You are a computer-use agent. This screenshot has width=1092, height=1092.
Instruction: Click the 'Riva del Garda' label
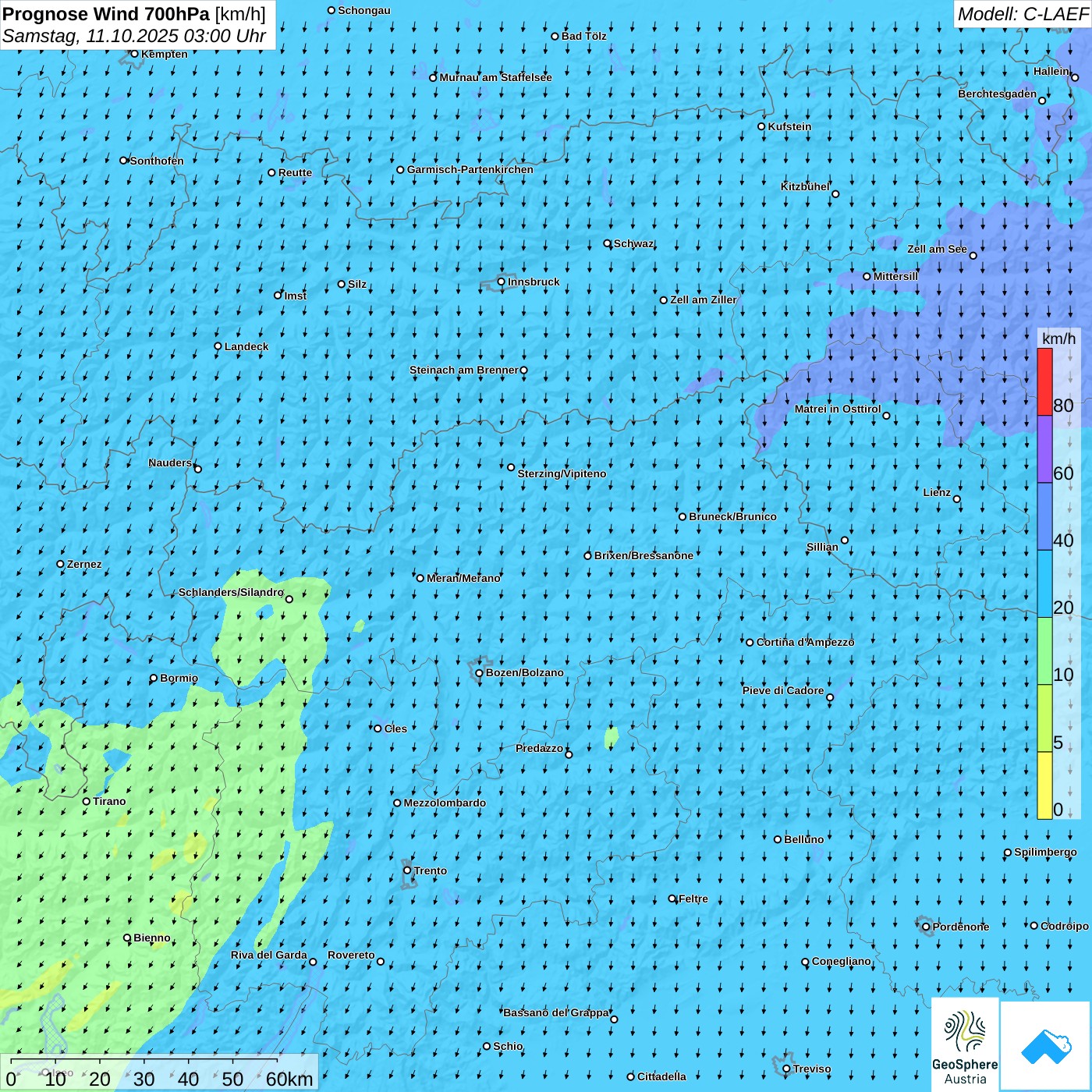[x=269, y=955]
